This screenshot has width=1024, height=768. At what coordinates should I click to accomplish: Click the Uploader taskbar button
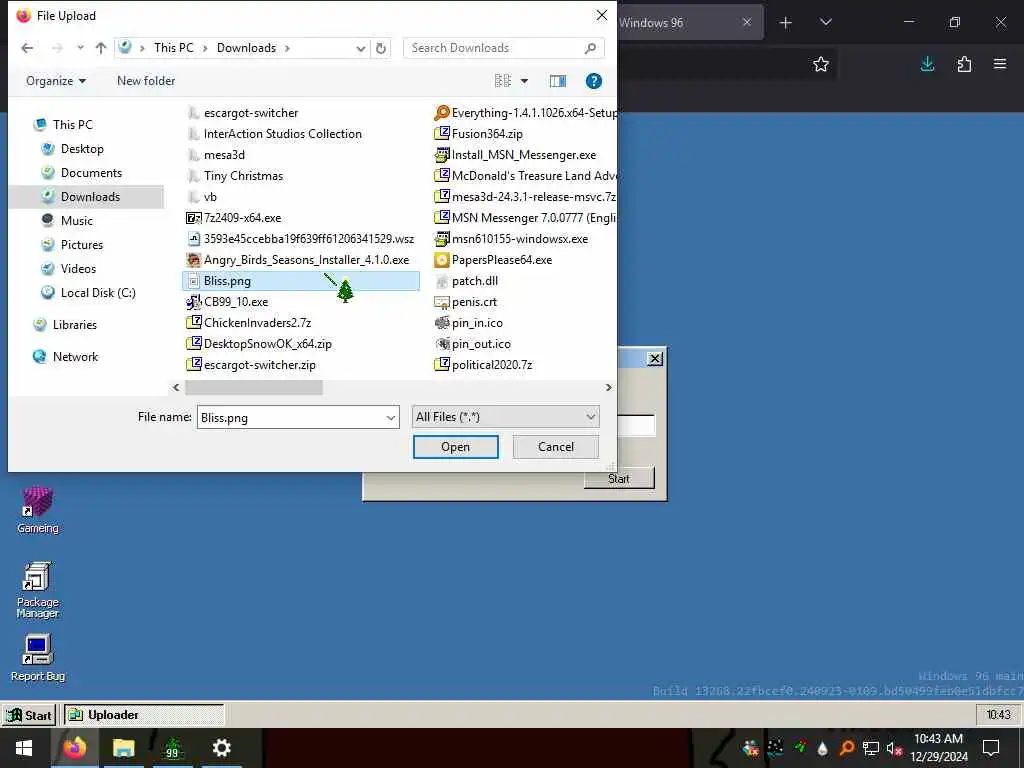[x=144, y=715]
